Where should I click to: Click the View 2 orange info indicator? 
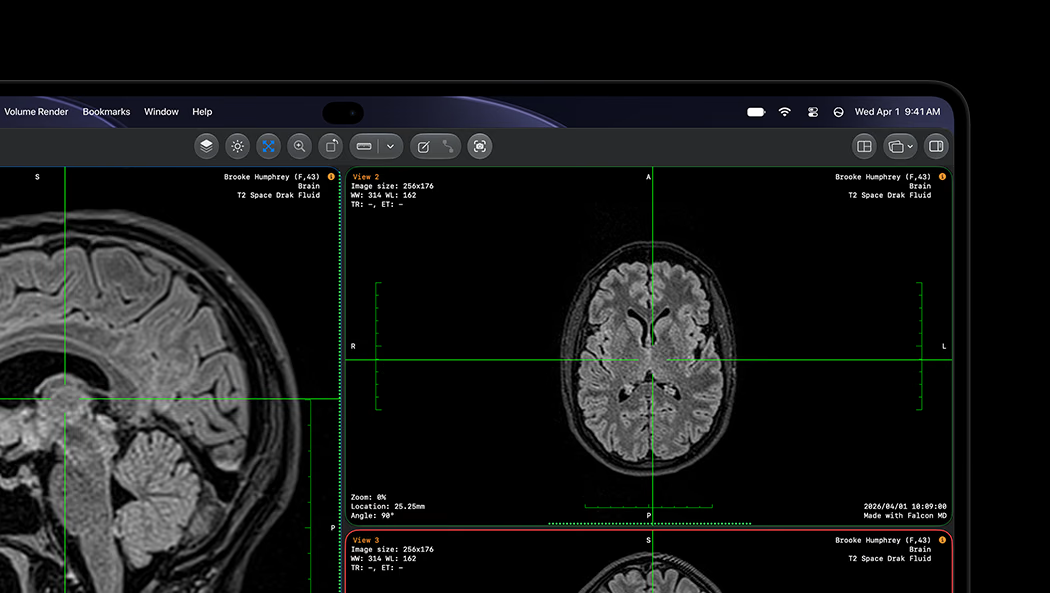[x=942, y=177]
